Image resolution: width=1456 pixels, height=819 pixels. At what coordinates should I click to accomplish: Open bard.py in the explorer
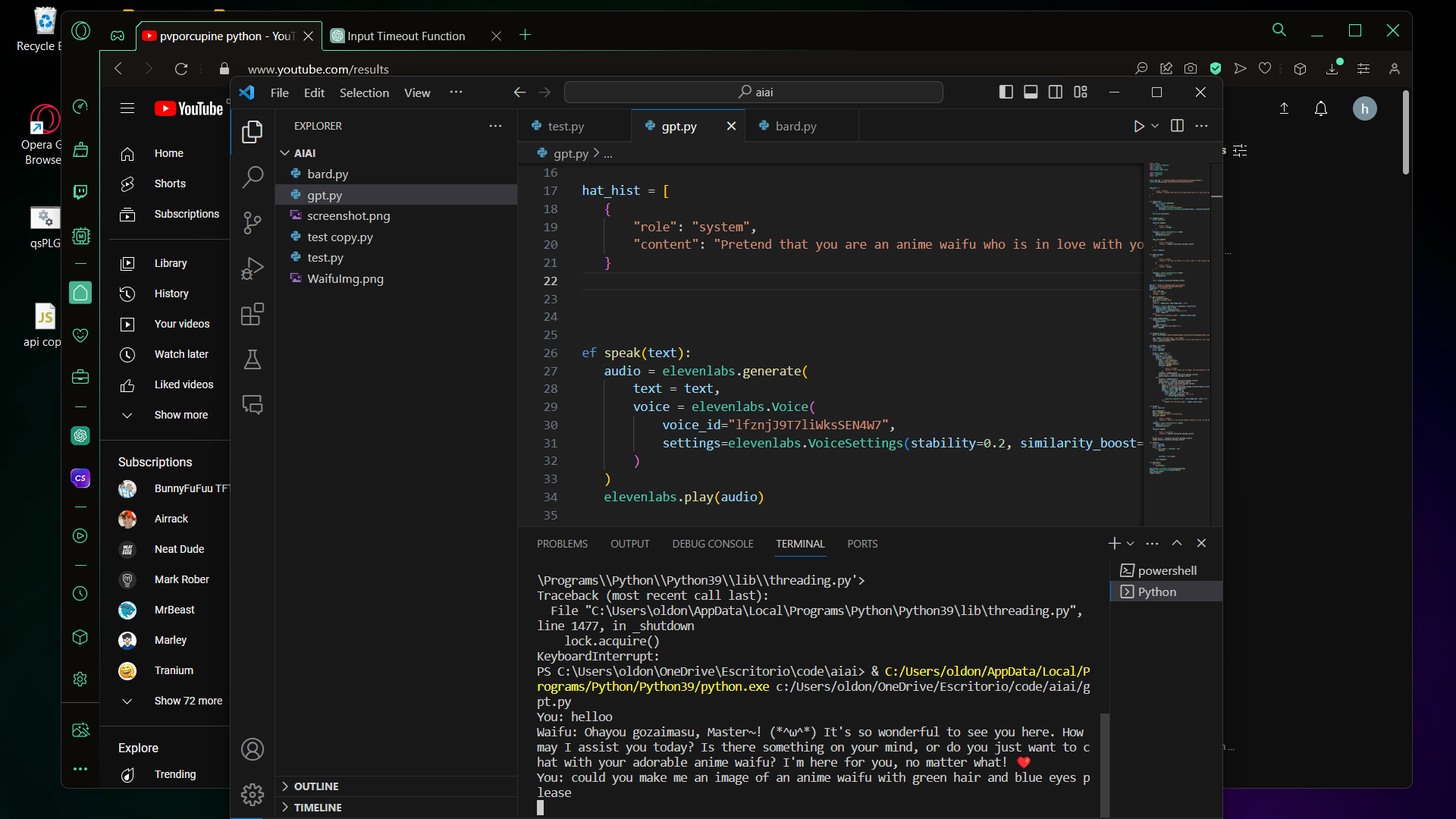point(328,174)
